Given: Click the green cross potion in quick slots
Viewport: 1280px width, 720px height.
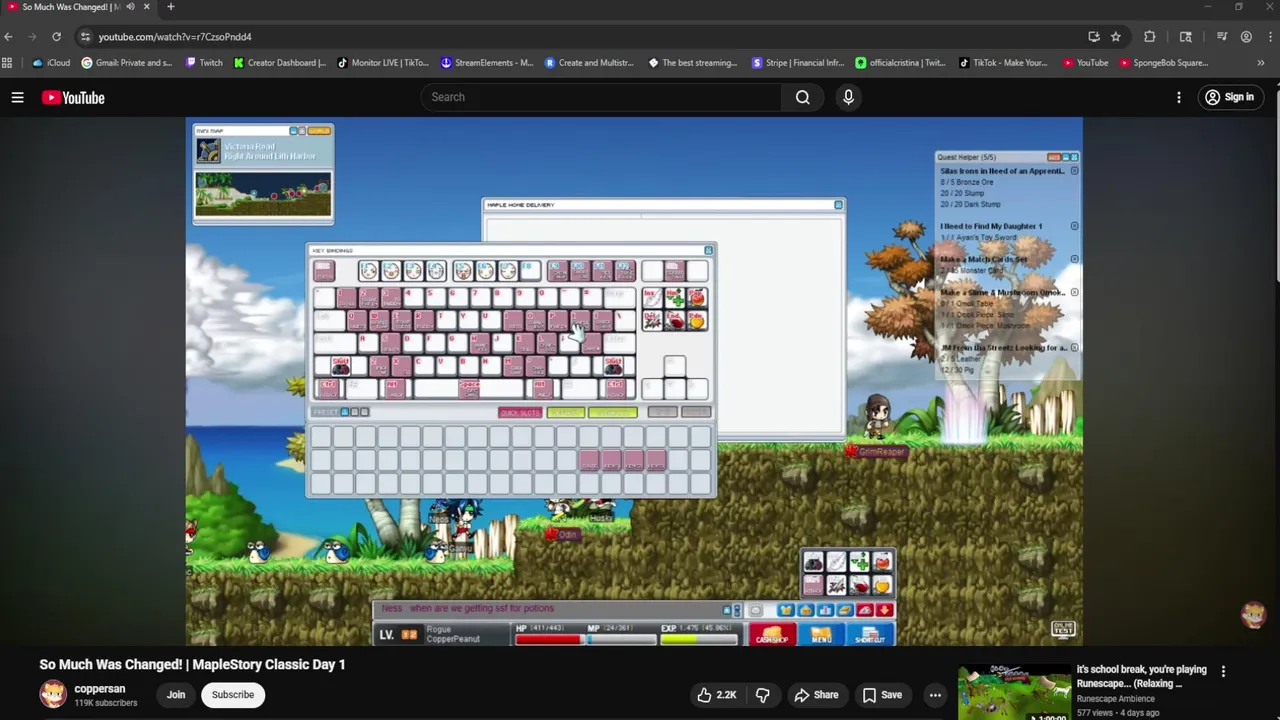Looking at the screenshot, I should (859, 562).
